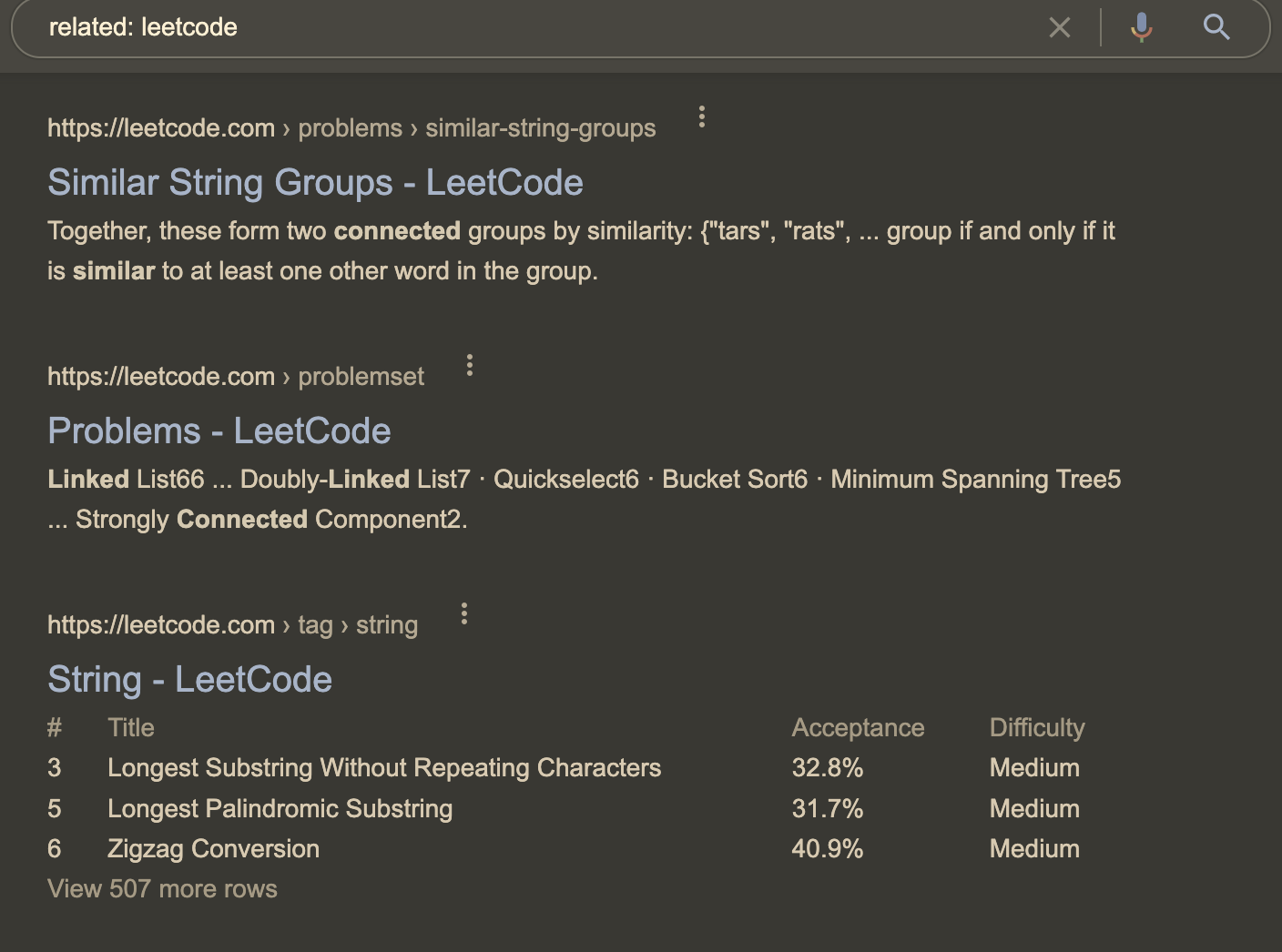
Task: Click the Strongly Connected Component2 snippet text
Action: click(x=271, y=520)
